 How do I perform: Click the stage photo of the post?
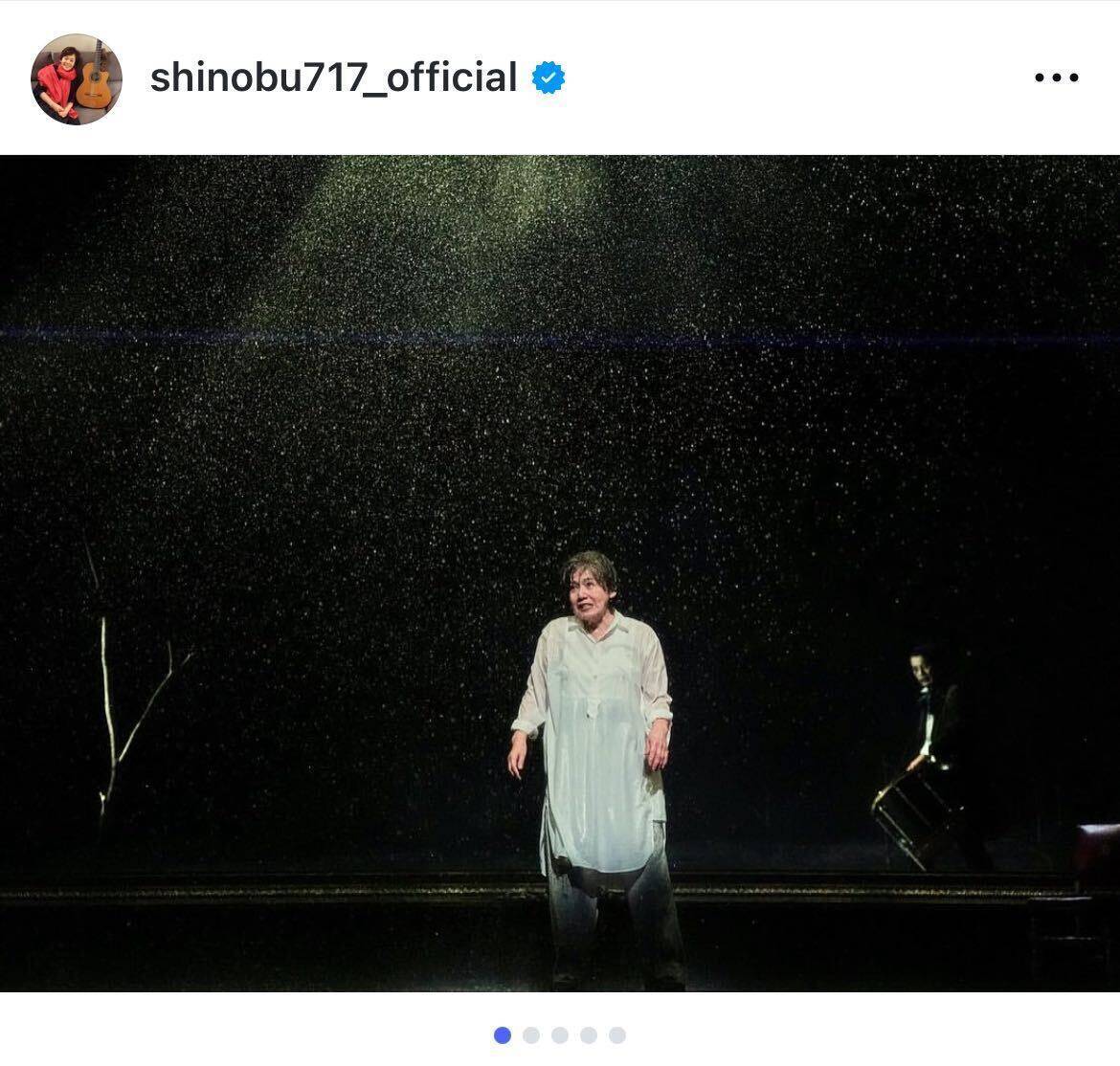click(560, 572)
